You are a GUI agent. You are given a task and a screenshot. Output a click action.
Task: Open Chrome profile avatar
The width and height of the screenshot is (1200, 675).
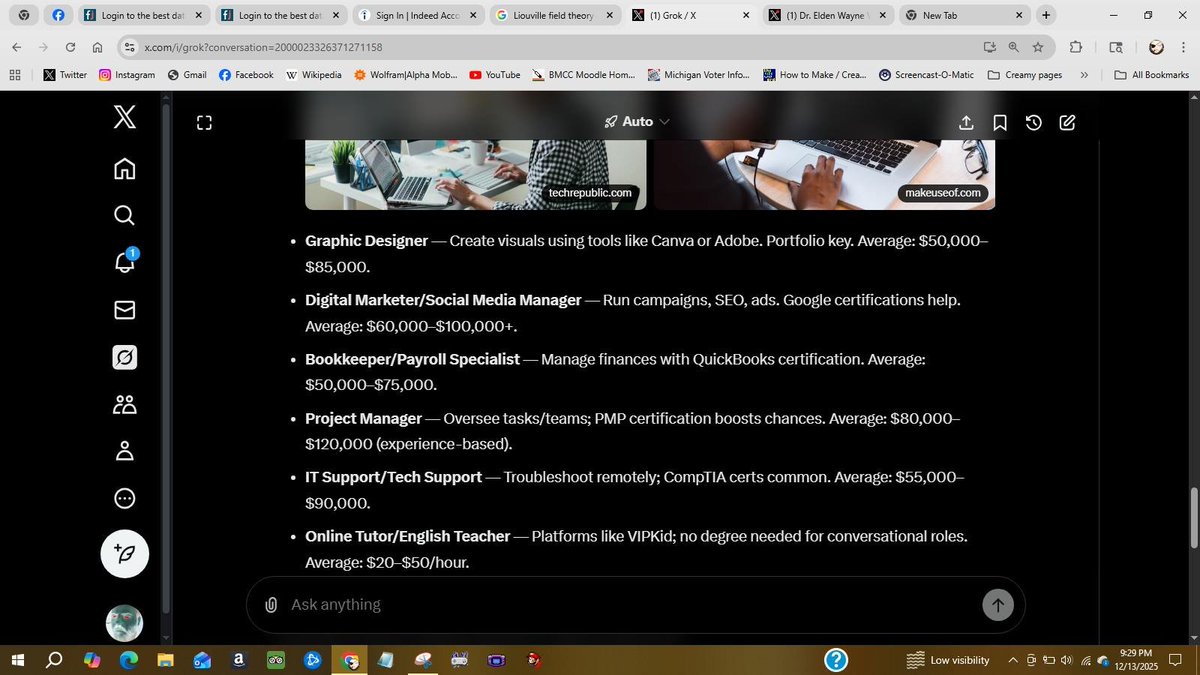(x=1156, y=47)
